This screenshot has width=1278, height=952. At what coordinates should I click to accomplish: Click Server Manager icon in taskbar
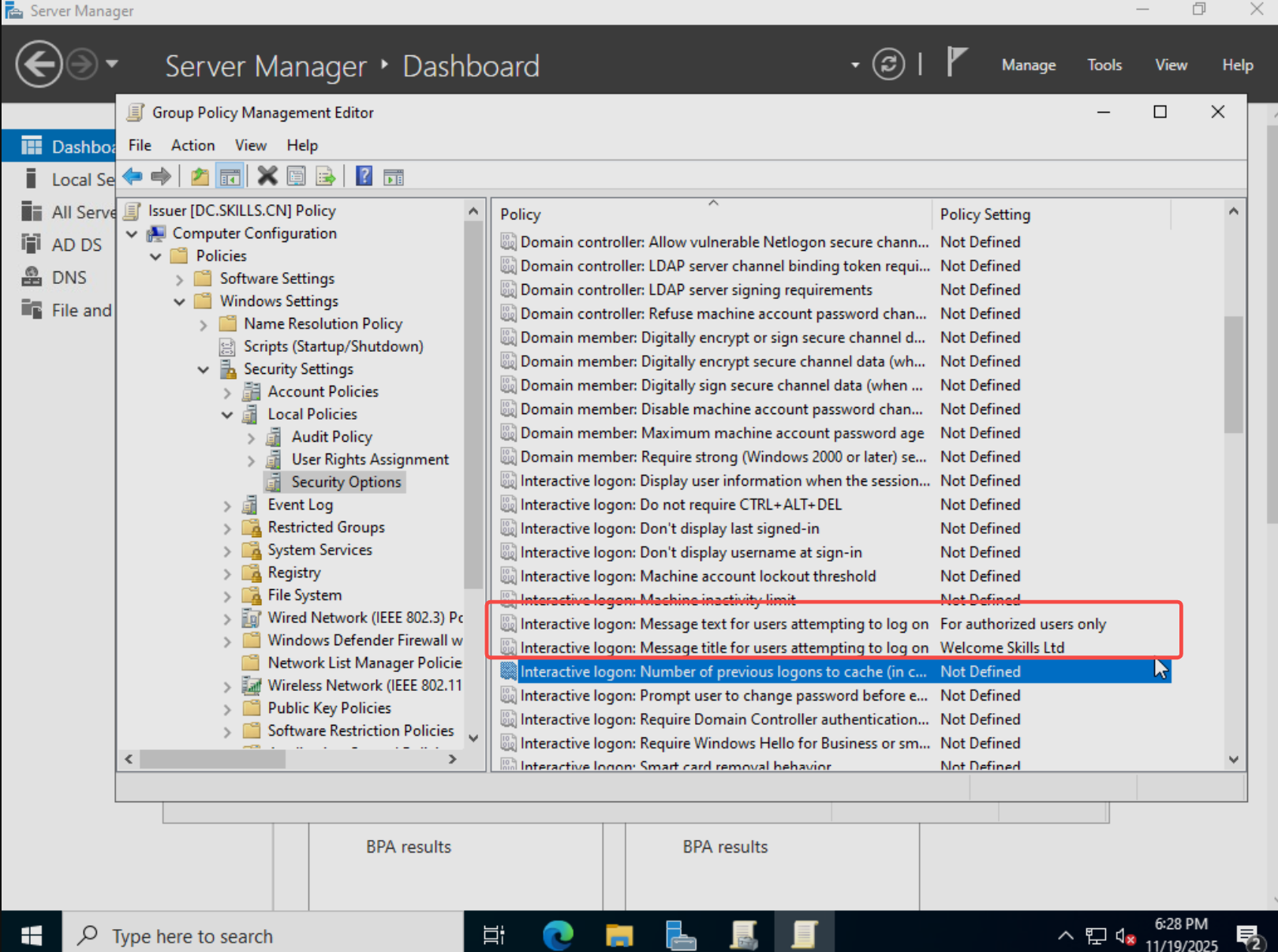680,935
